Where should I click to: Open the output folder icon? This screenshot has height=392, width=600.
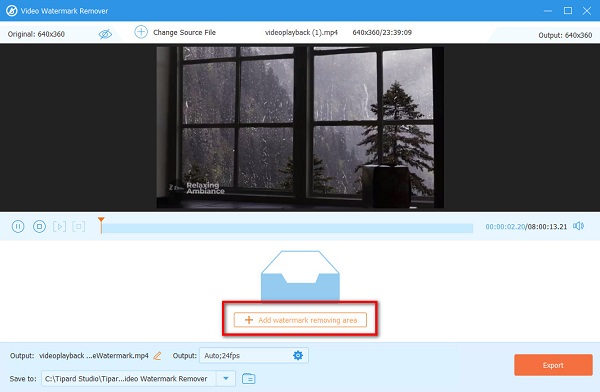pos(249,379)
